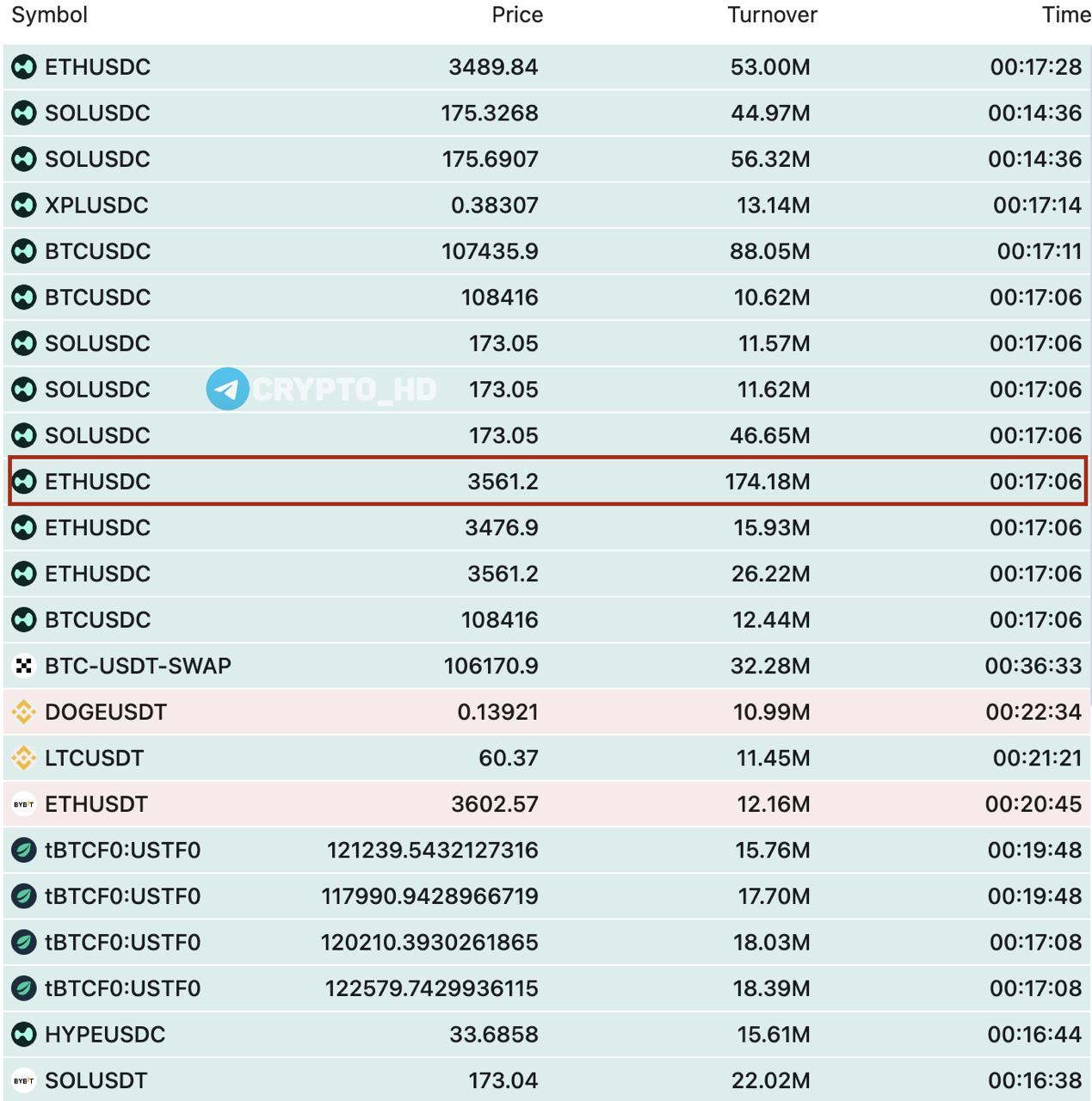Screen dimensions: 1092x1101
Task: Click the Hyperliquid icon beside XPLUSDC
Action: (x=24, y=205)
